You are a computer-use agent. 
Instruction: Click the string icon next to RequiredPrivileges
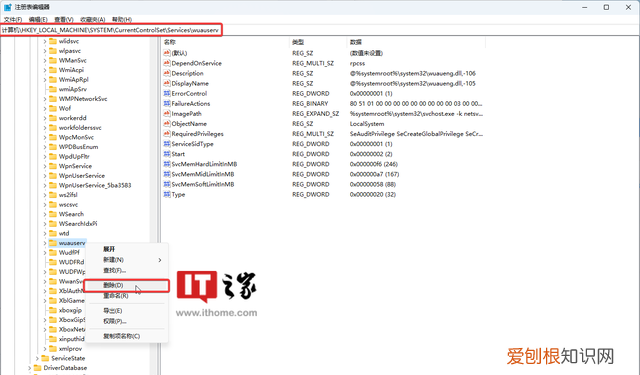click(x=167, y=134)
